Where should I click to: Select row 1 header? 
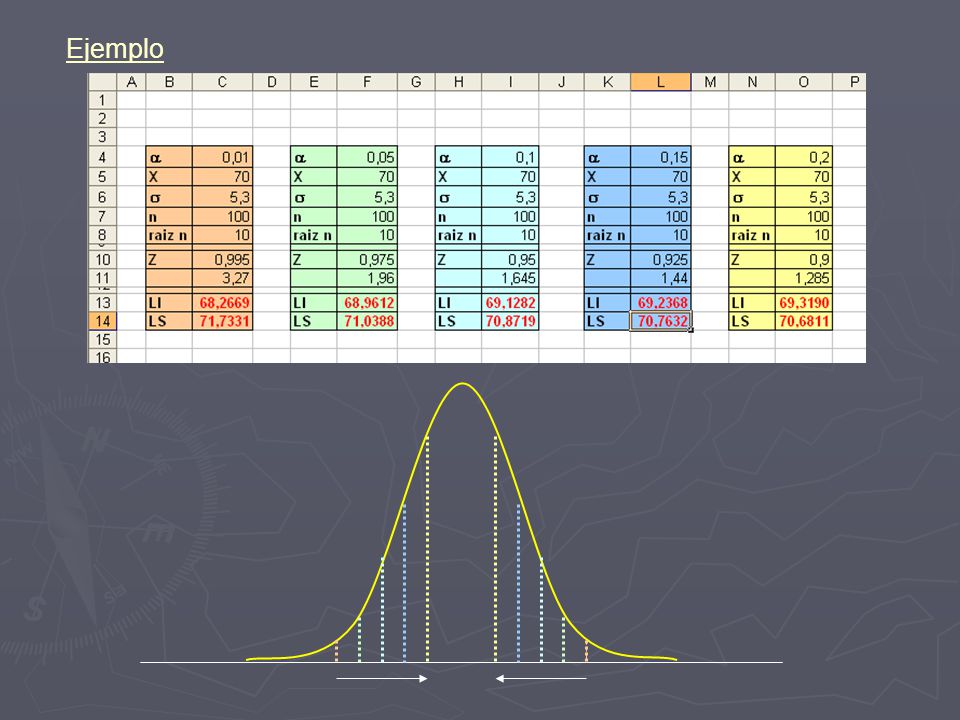click(102, 100)
